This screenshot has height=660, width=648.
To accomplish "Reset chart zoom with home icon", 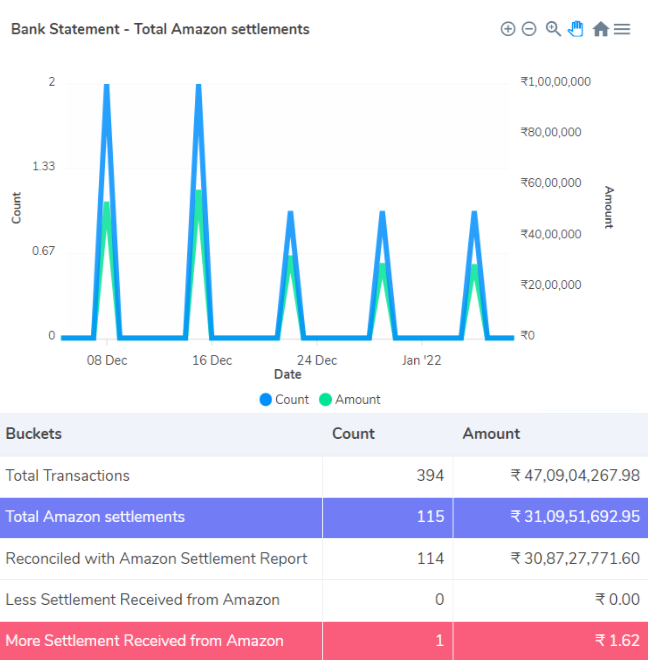I will [x=600, y=29].
